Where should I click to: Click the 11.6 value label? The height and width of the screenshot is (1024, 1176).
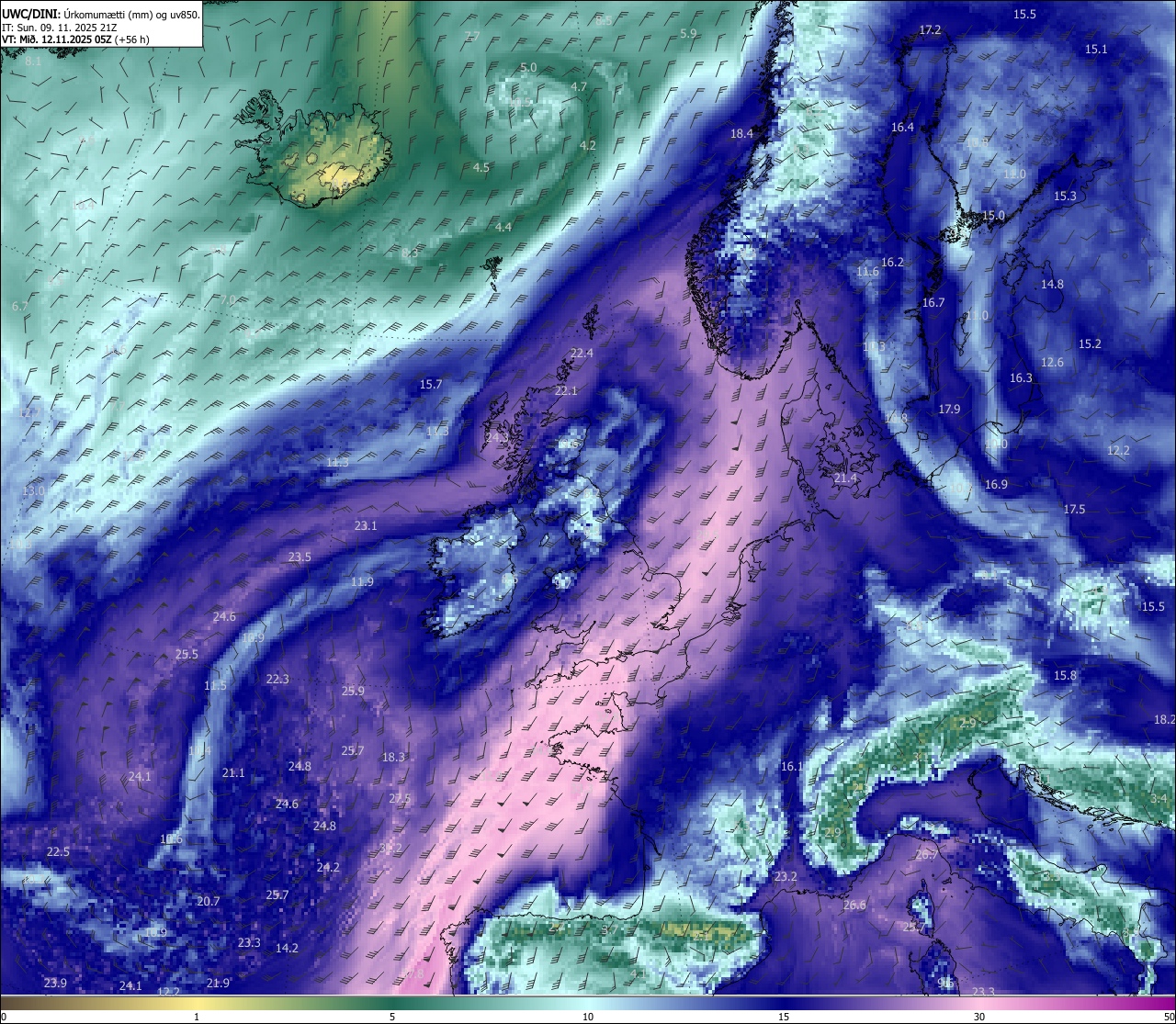click(x=867, y=272)
